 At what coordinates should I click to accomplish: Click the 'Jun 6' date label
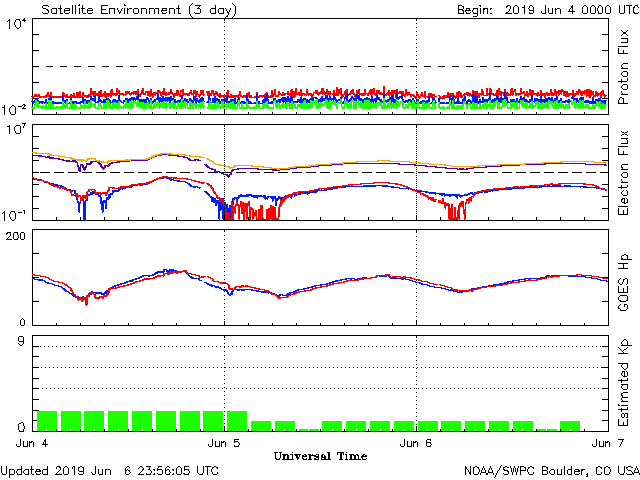click(x=416, y=443)
